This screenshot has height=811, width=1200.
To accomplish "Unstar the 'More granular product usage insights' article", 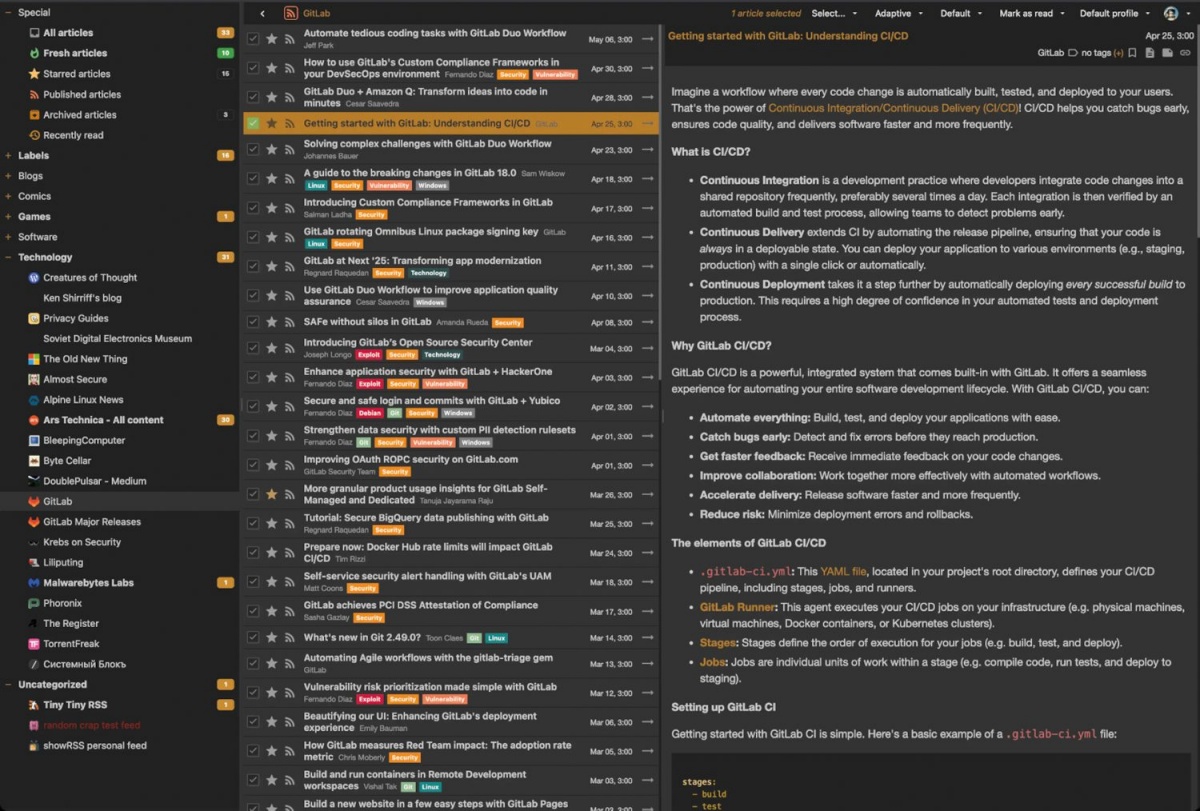I will pyautogui.click(x=271, y=494).
